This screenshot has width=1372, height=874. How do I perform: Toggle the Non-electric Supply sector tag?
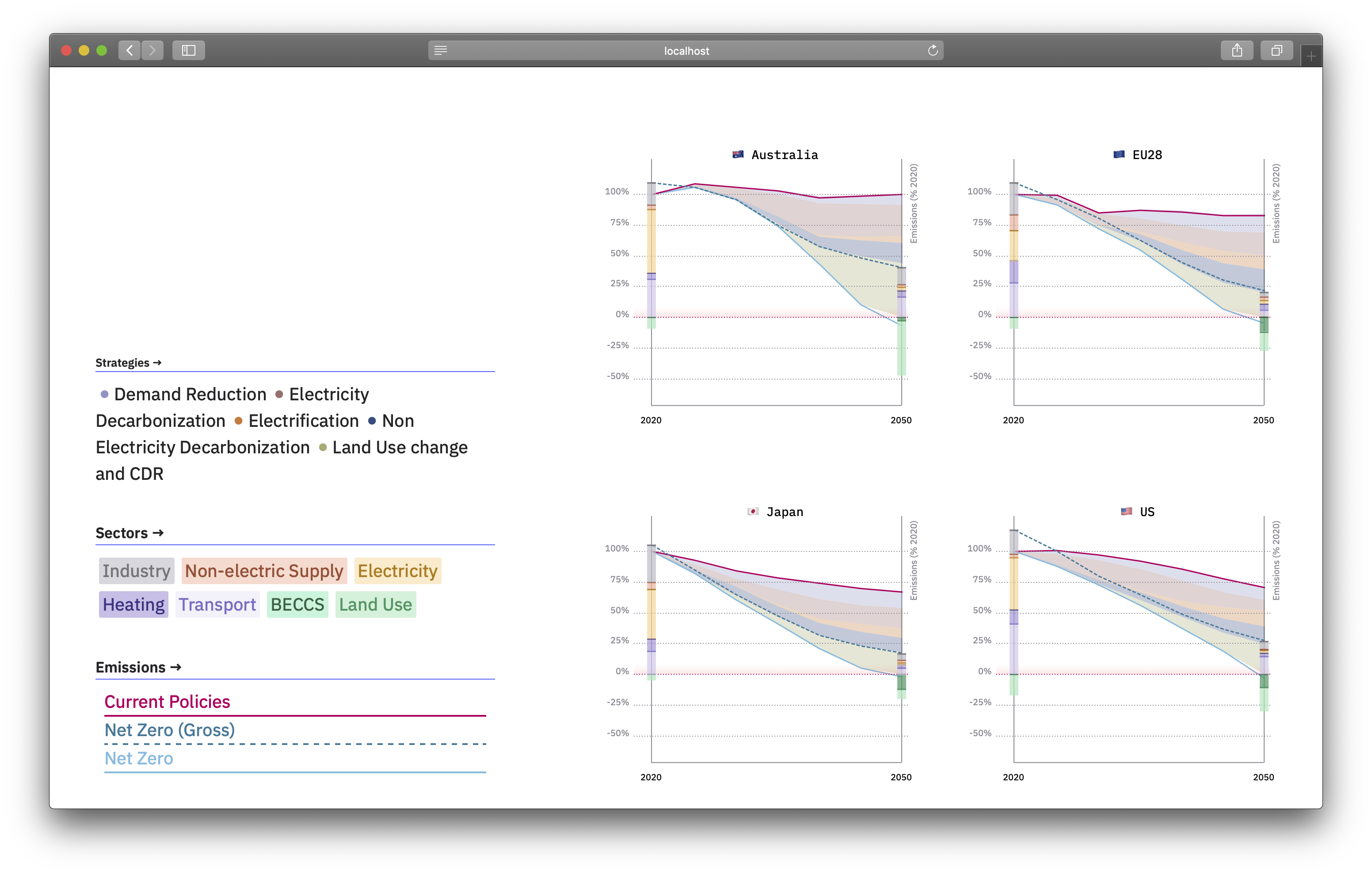(264, 571)
